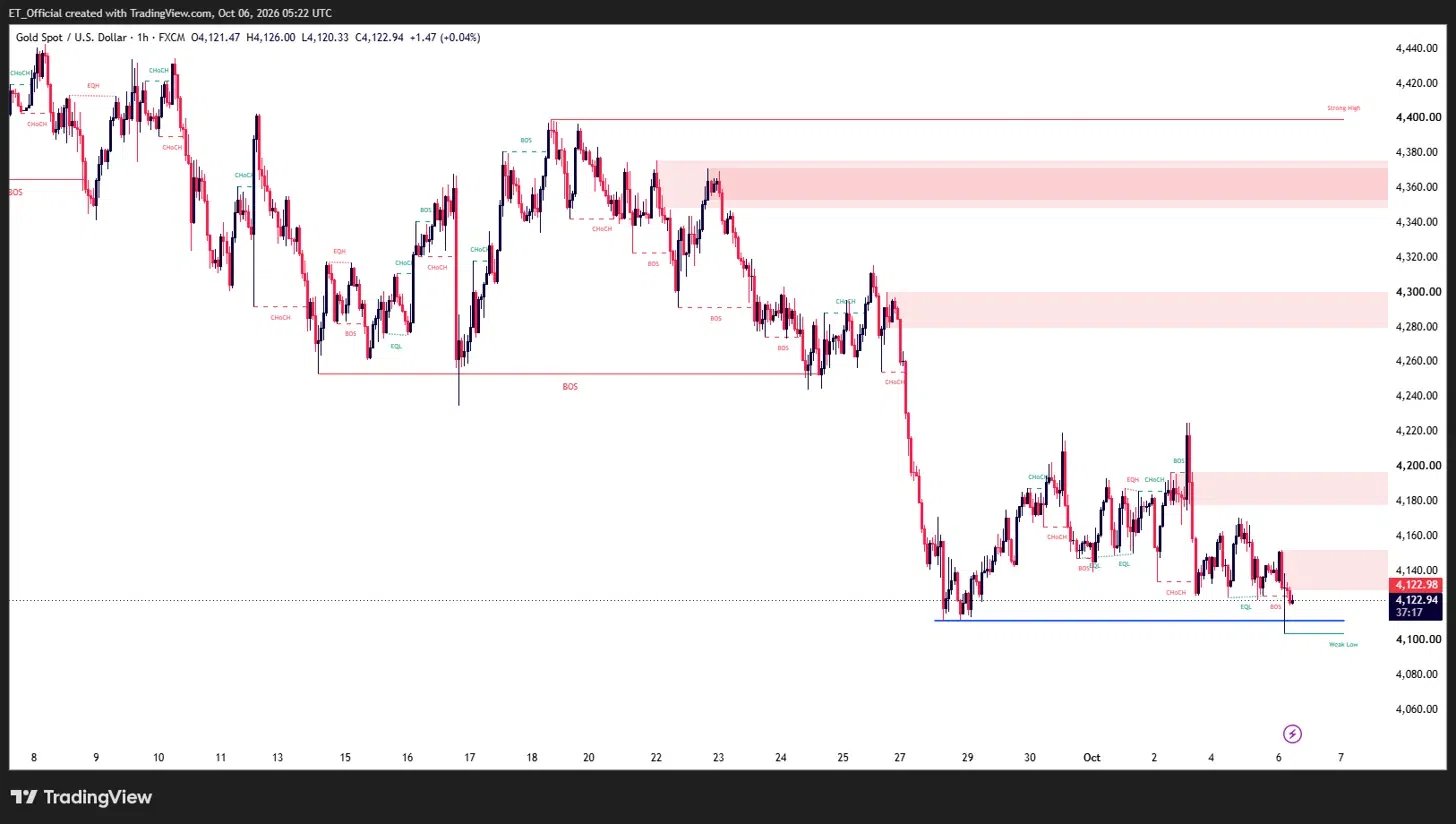Click the Weak Low label
Screen dimensions: 1456x824
click(1343, 645)
